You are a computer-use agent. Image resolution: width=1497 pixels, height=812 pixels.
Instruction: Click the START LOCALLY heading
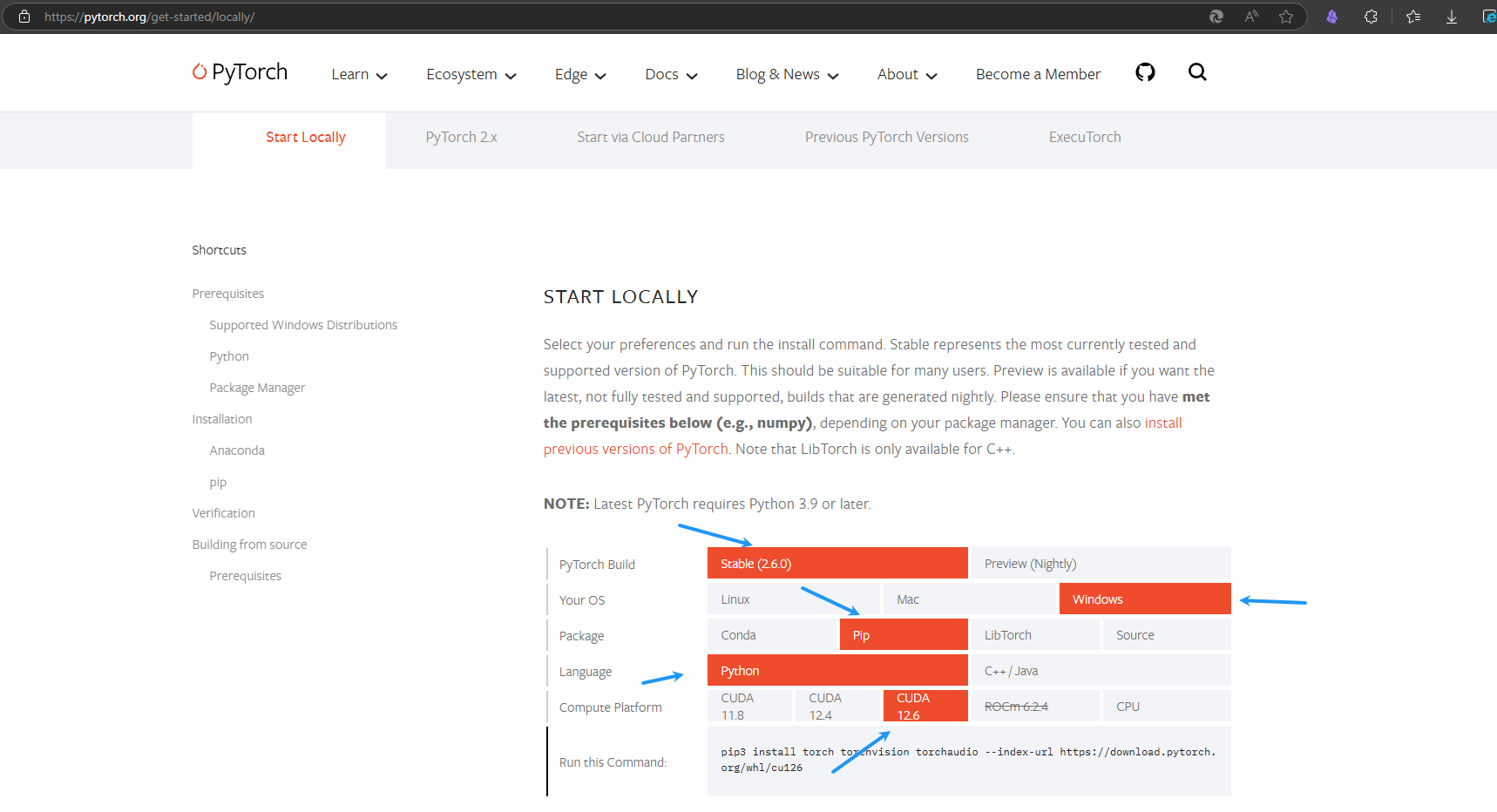pos(620,297)
